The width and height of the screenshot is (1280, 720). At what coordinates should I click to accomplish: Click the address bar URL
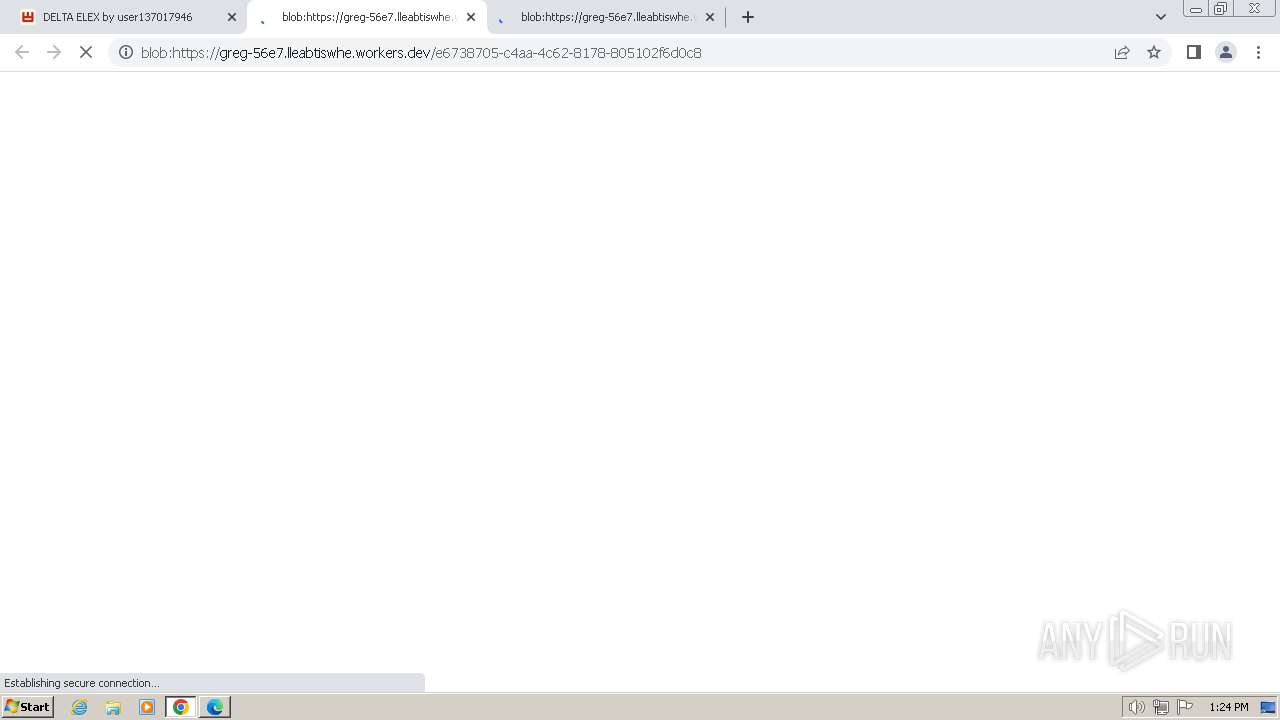[x=421, y=53]
